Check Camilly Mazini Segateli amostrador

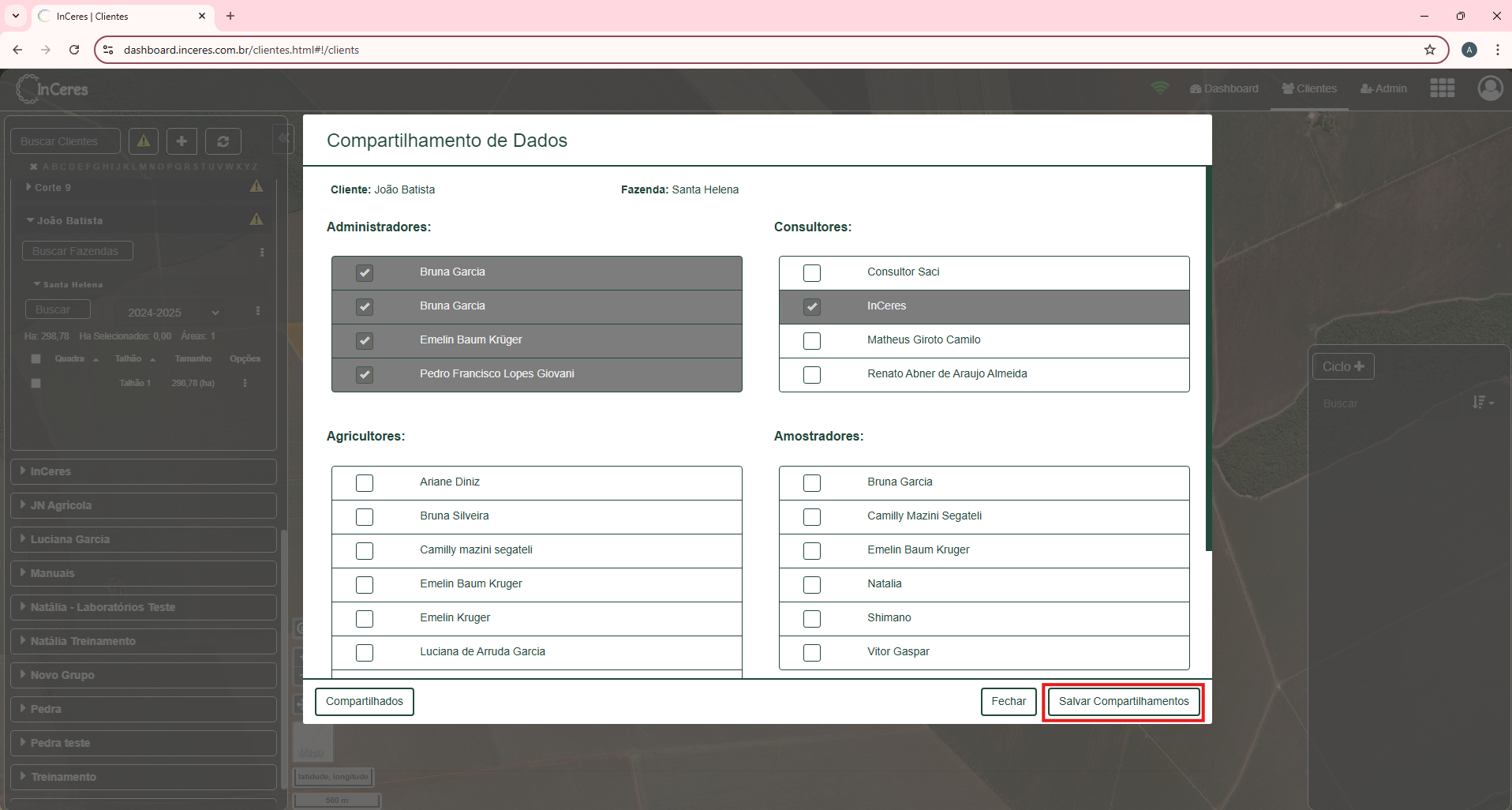pyautogui.click(x=812, y=517)
